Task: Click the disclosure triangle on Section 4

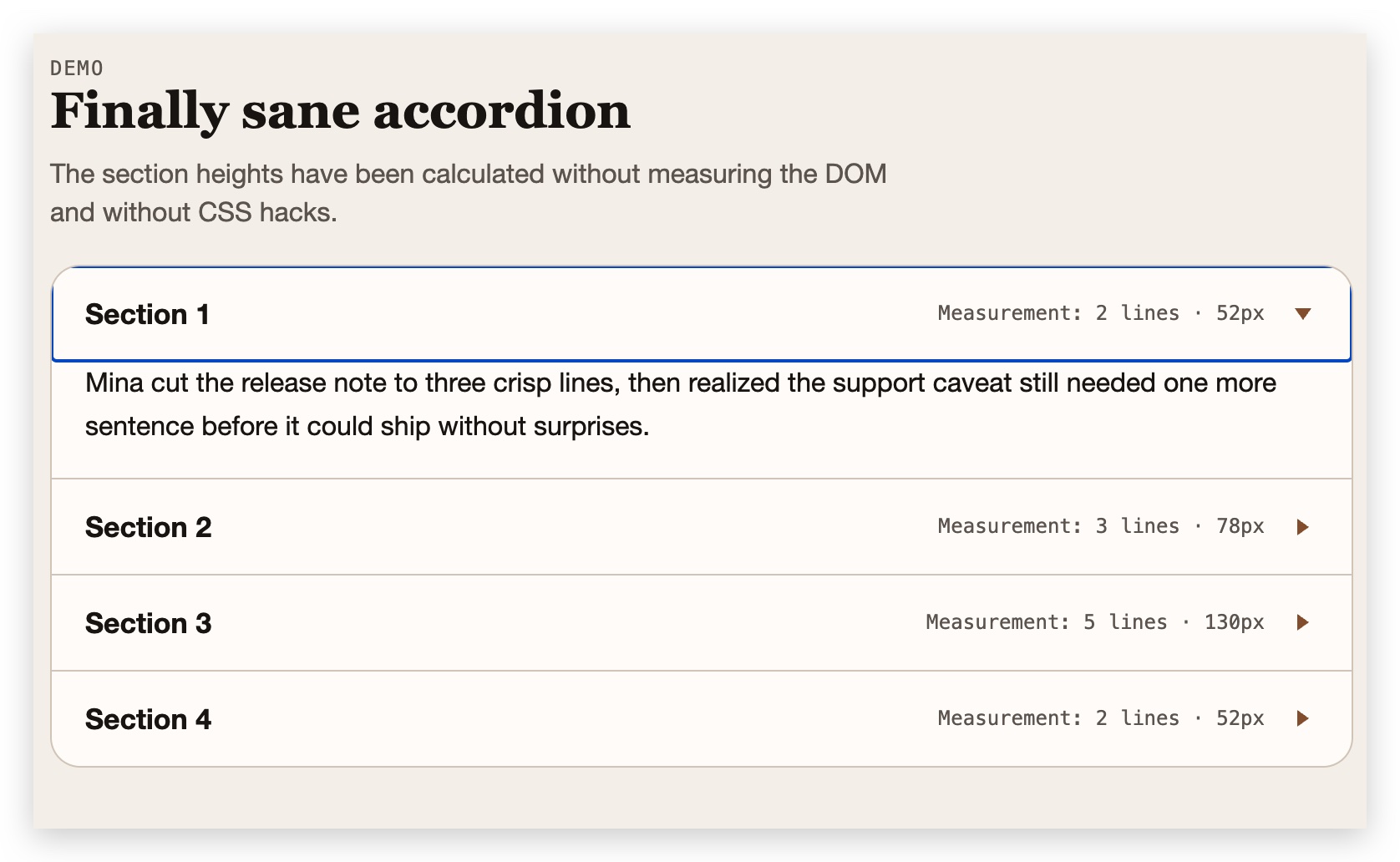Action: pos(1302,718)
